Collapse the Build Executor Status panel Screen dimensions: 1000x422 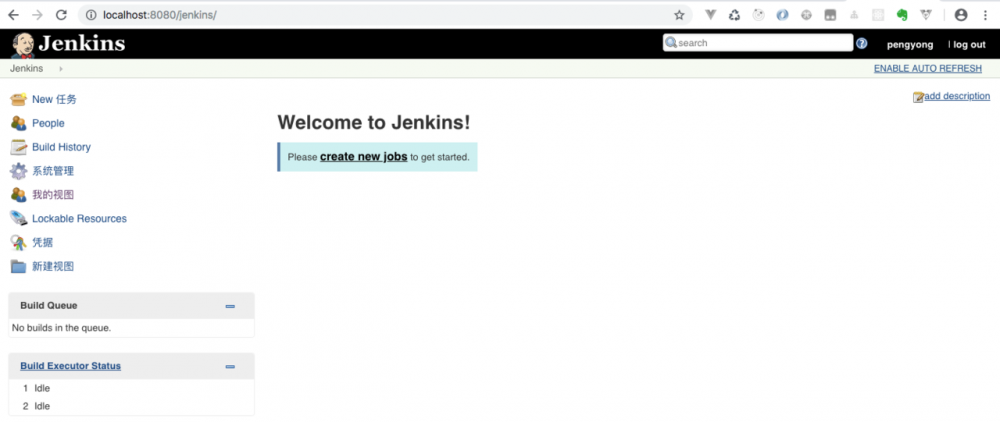pos(230,367)
